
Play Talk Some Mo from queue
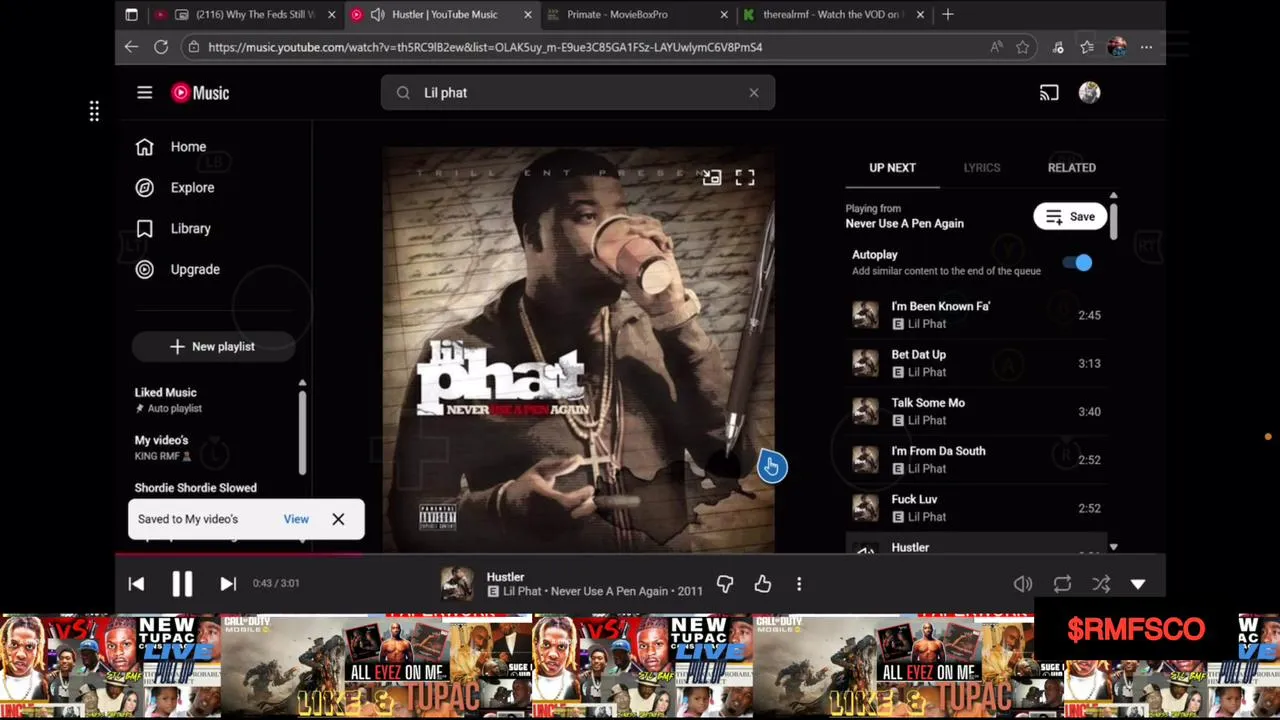[x=976, y=411]
